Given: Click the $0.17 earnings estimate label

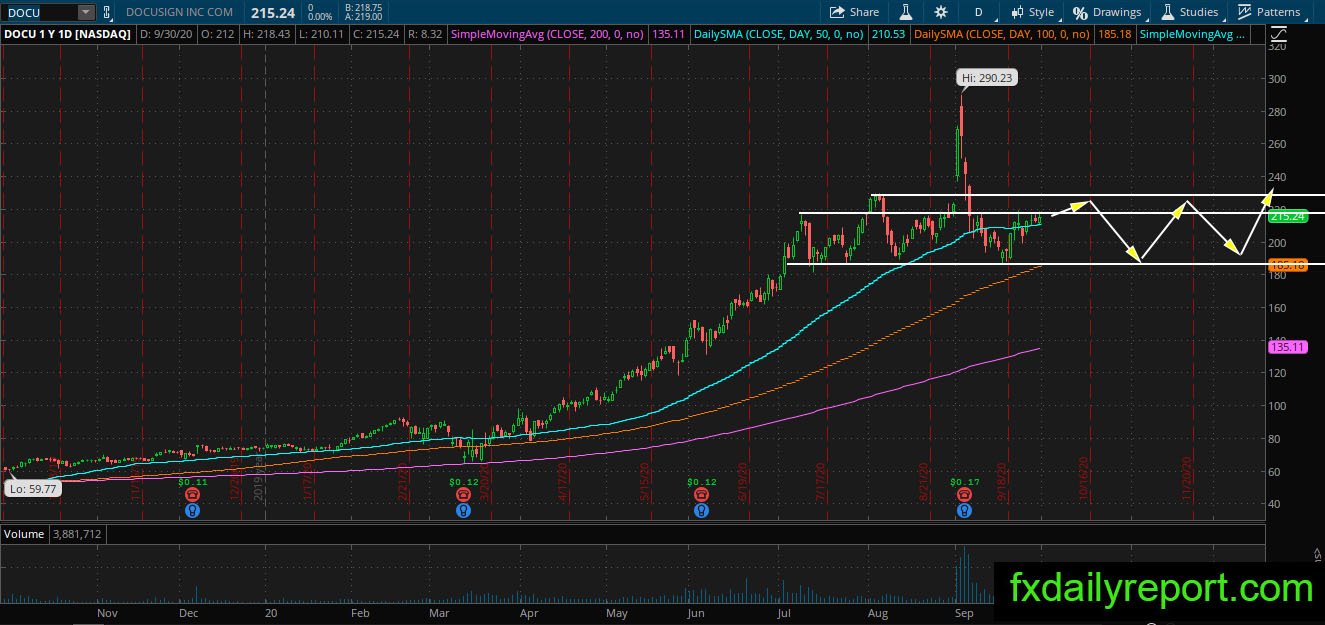Looking at the screenshot, I should (x=964, y=482).
